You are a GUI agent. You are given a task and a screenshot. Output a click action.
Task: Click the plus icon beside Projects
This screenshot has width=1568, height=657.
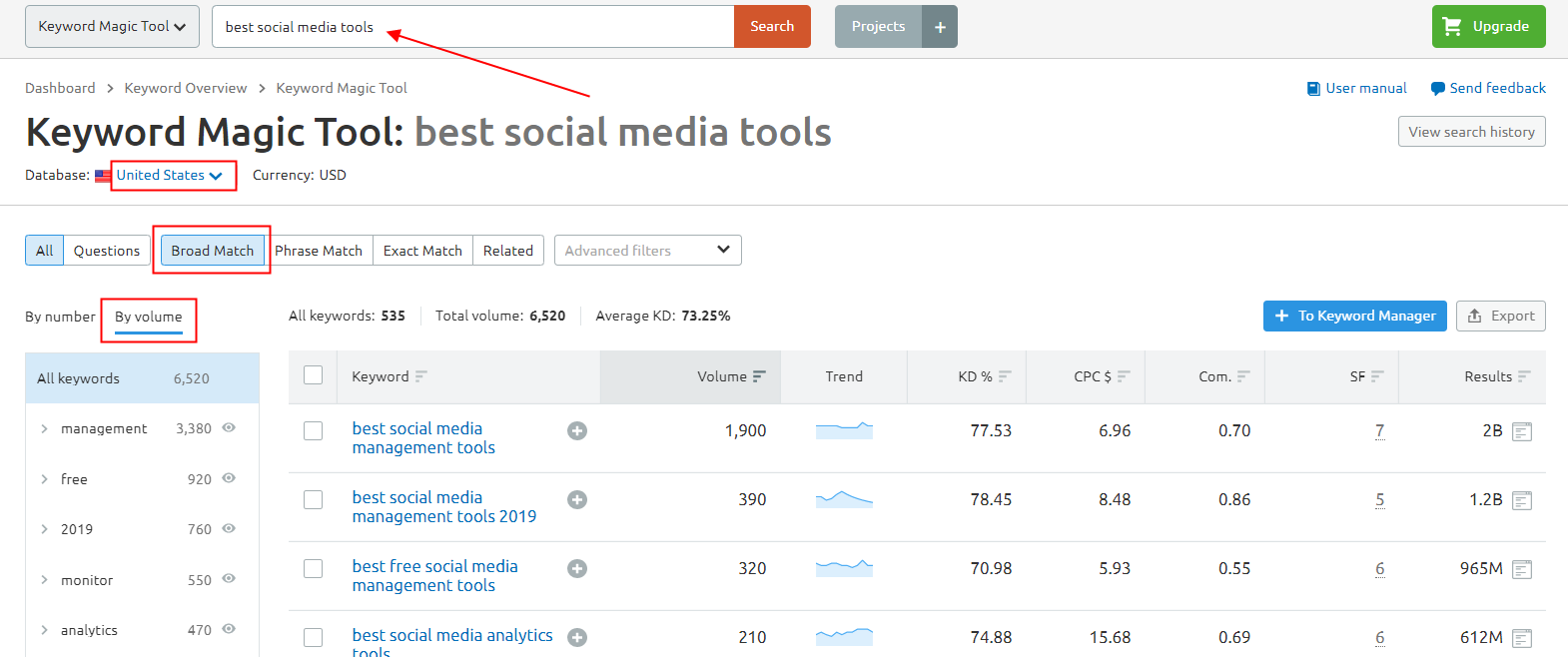click(940, 27)
